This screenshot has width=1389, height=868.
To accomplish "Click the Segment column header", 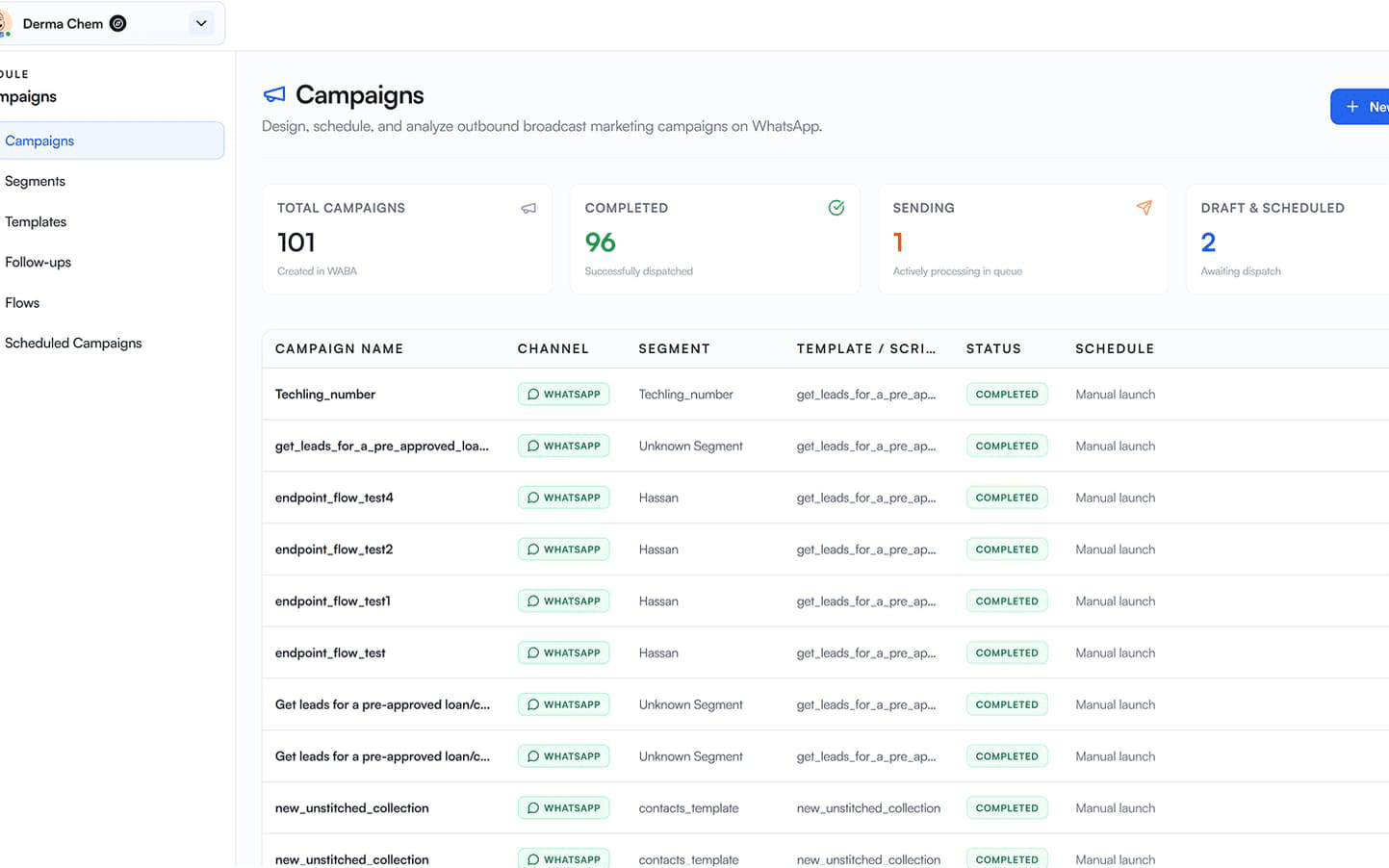I will tap(674, 348).
